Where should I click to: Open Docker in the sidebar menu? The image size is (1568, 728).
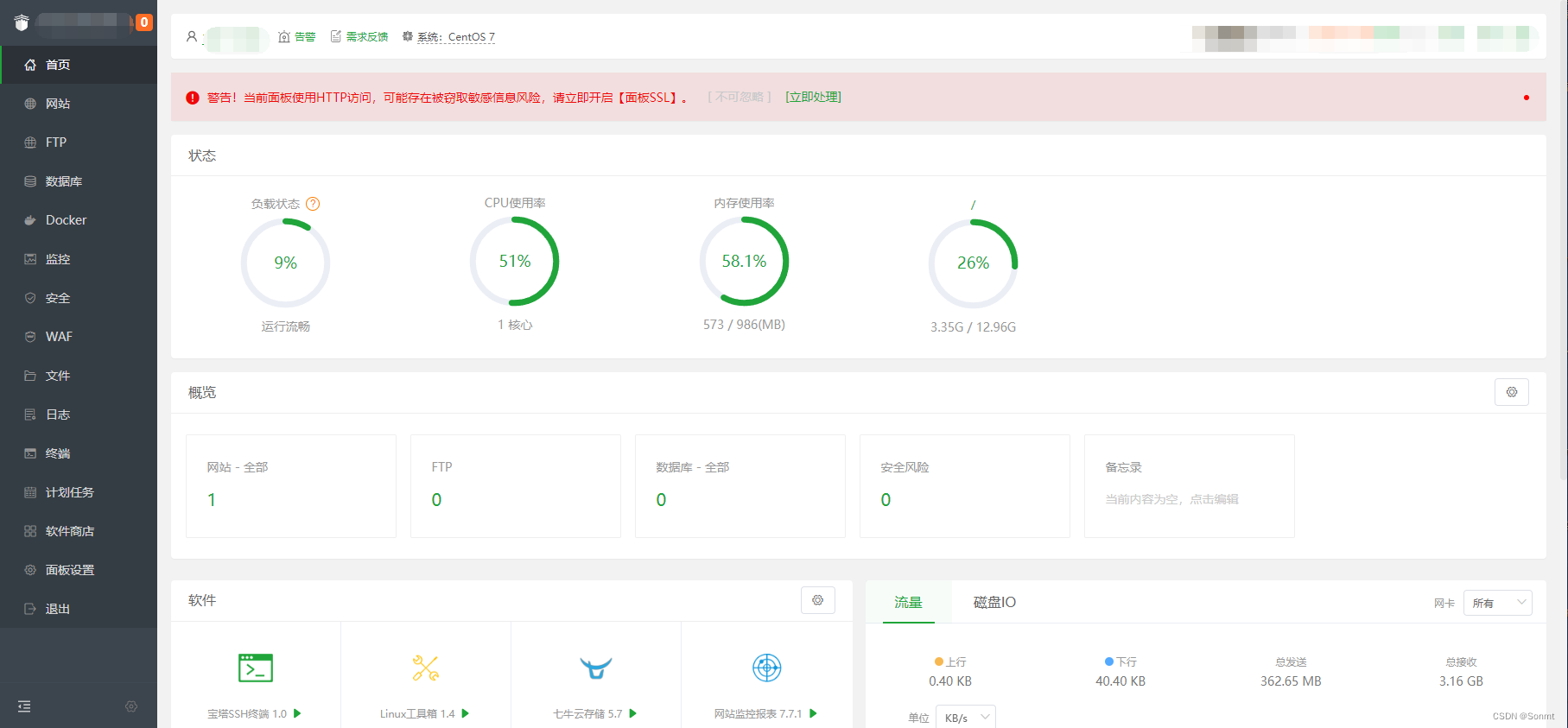tap(66, 220)
